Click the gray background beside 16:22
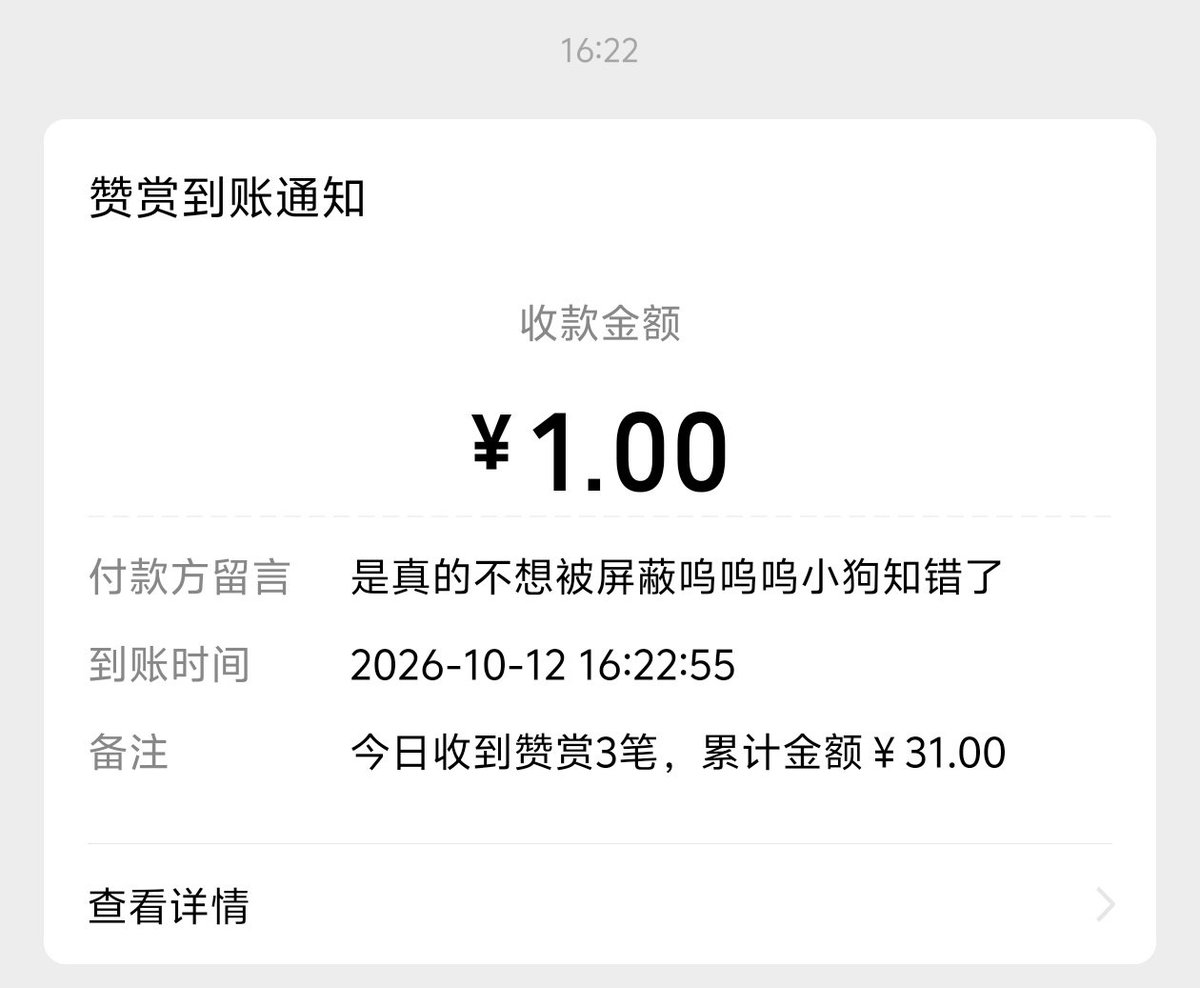Screen dimensions: 1200x988 pos(300,50)
